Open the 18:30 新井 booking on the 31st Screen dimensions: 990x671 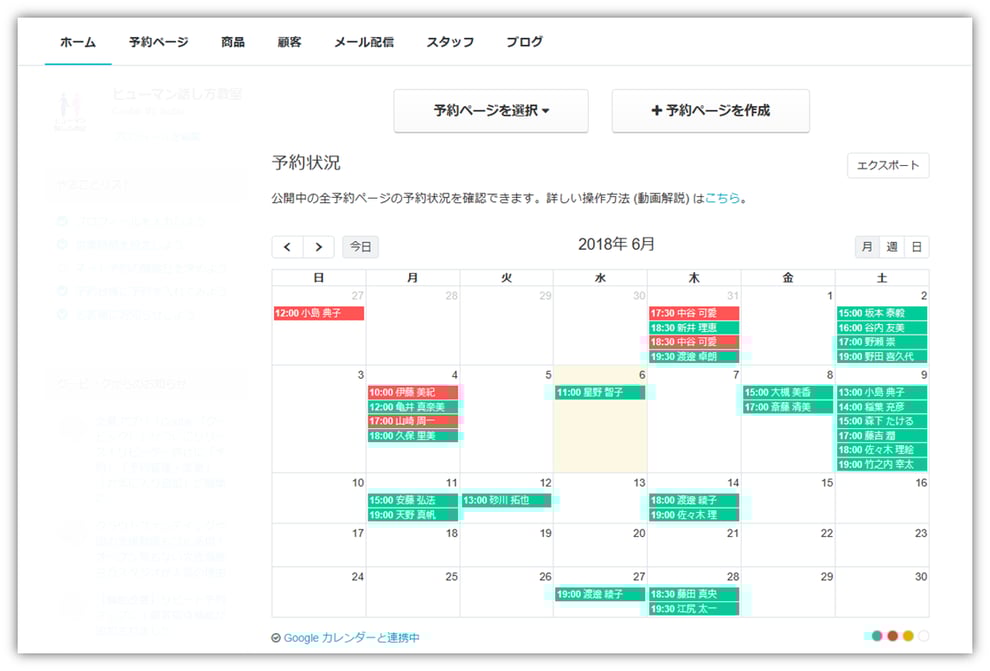pyautogui.click(x=694, y=328)
